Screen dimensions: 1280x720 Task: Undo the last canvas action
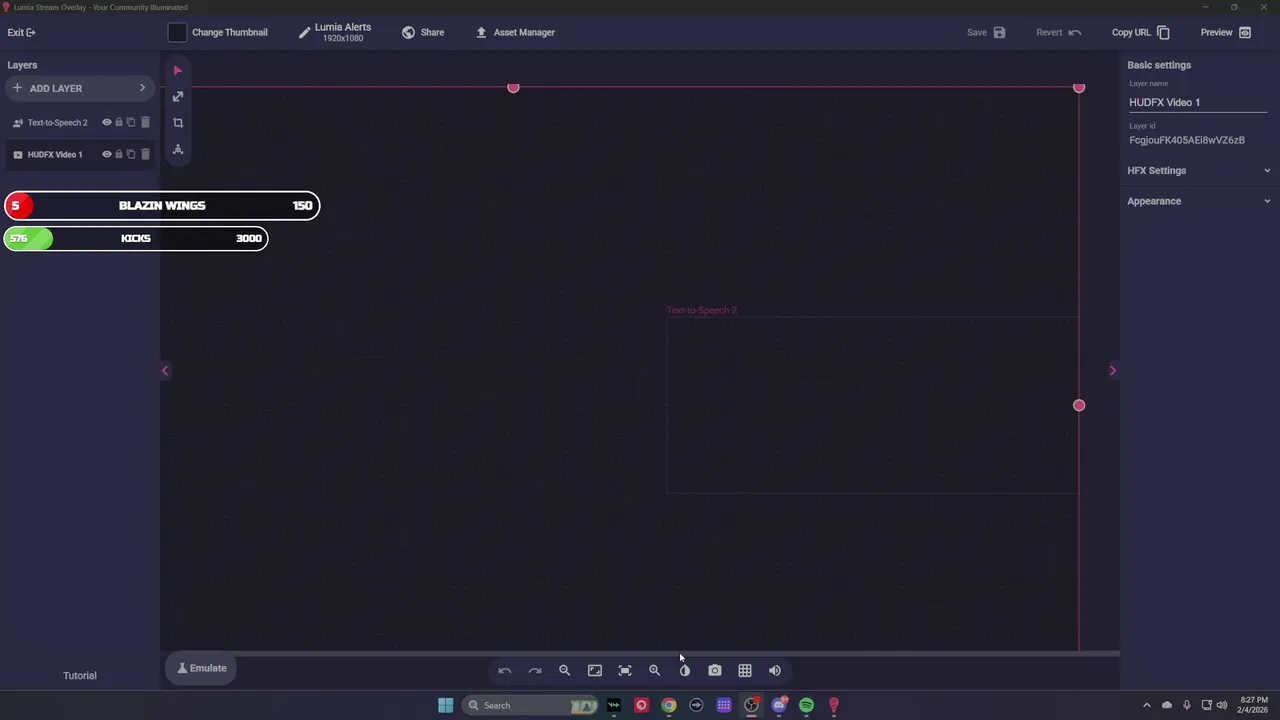505,671
